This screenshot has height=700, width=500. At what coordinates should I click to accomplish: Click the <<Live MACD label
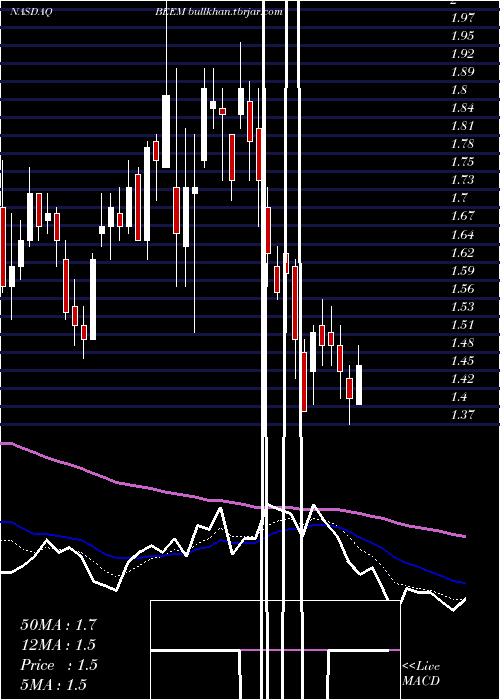(421, 674)
